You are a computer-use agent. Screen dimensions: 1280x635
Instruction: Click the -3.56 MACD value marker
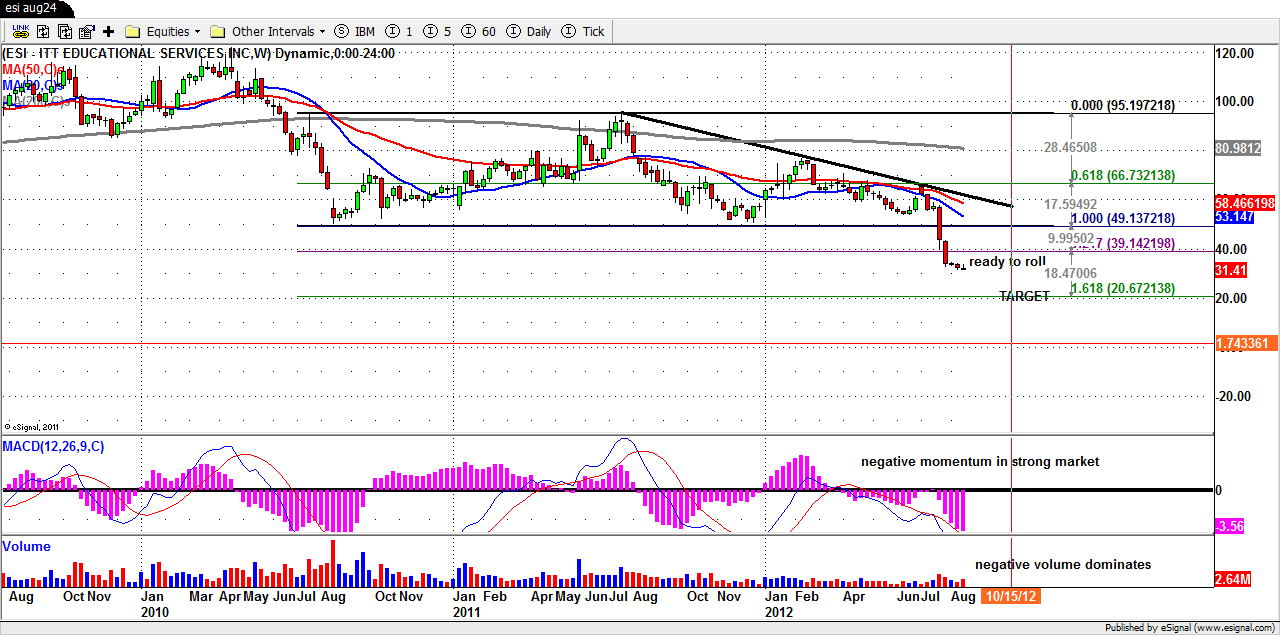pos(1229,526)
